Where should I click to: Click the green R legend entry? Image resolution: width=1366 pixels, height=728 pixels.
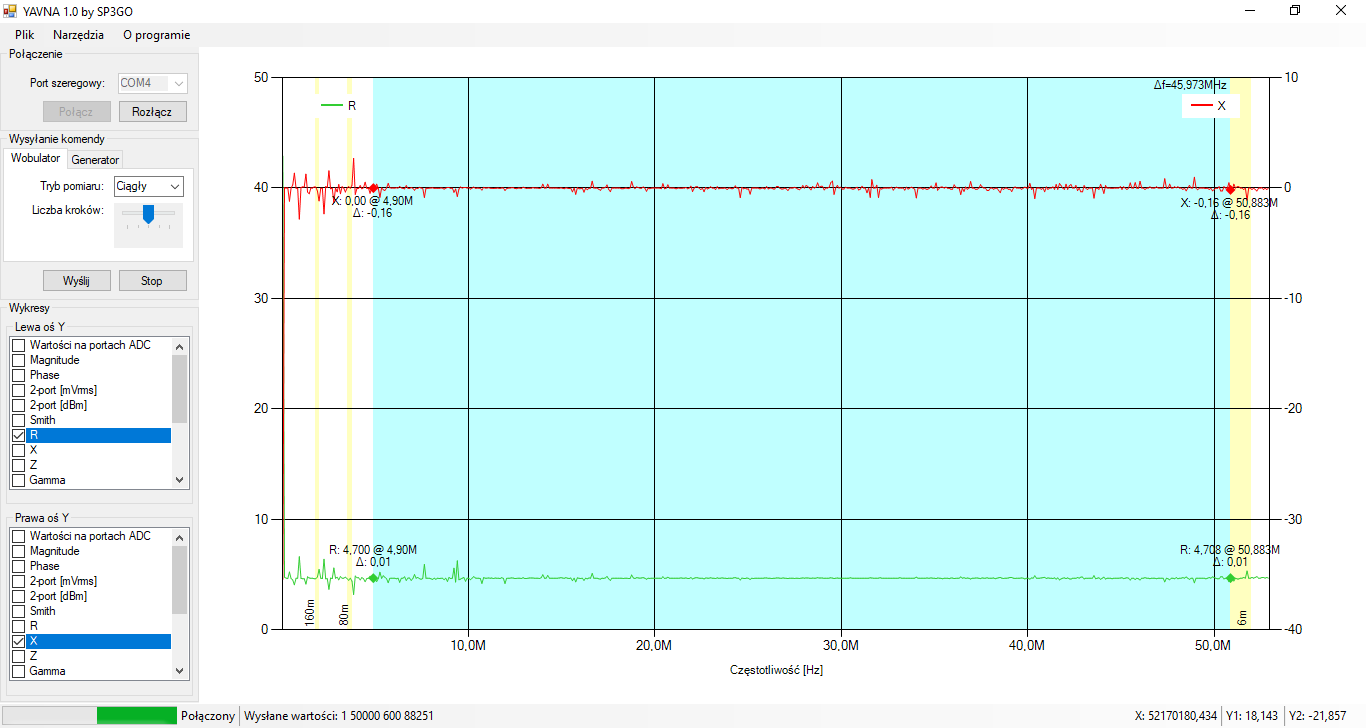click(x=339, y=105)
